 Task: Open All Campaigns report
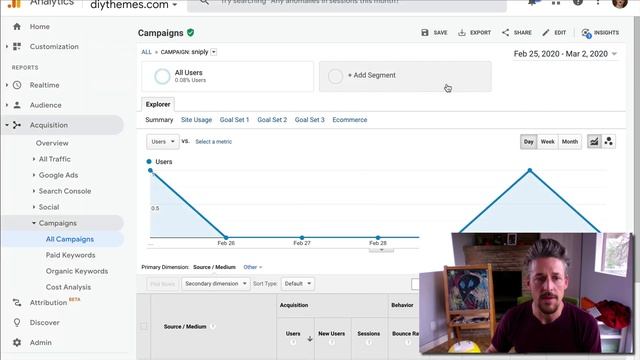pyautogui.click(x=70, y=239)
